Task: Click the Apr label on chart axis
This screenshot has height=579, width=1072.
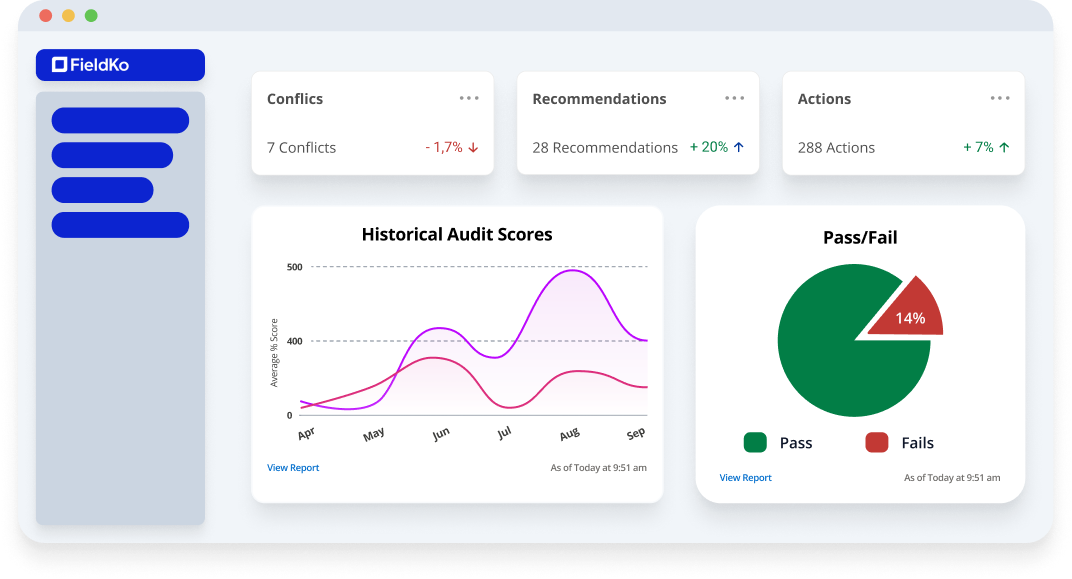Action: (x=306, y=433)
